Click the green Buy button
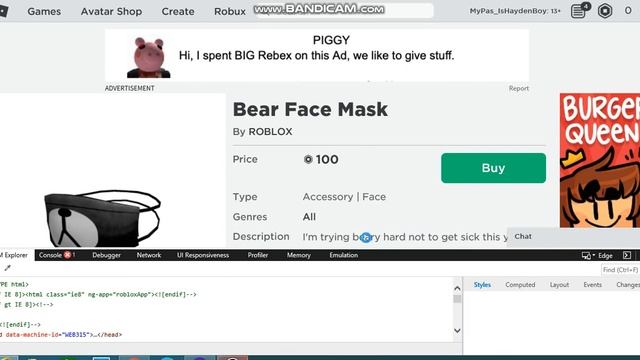The image size is (640, 360). (x=493, y=168)
